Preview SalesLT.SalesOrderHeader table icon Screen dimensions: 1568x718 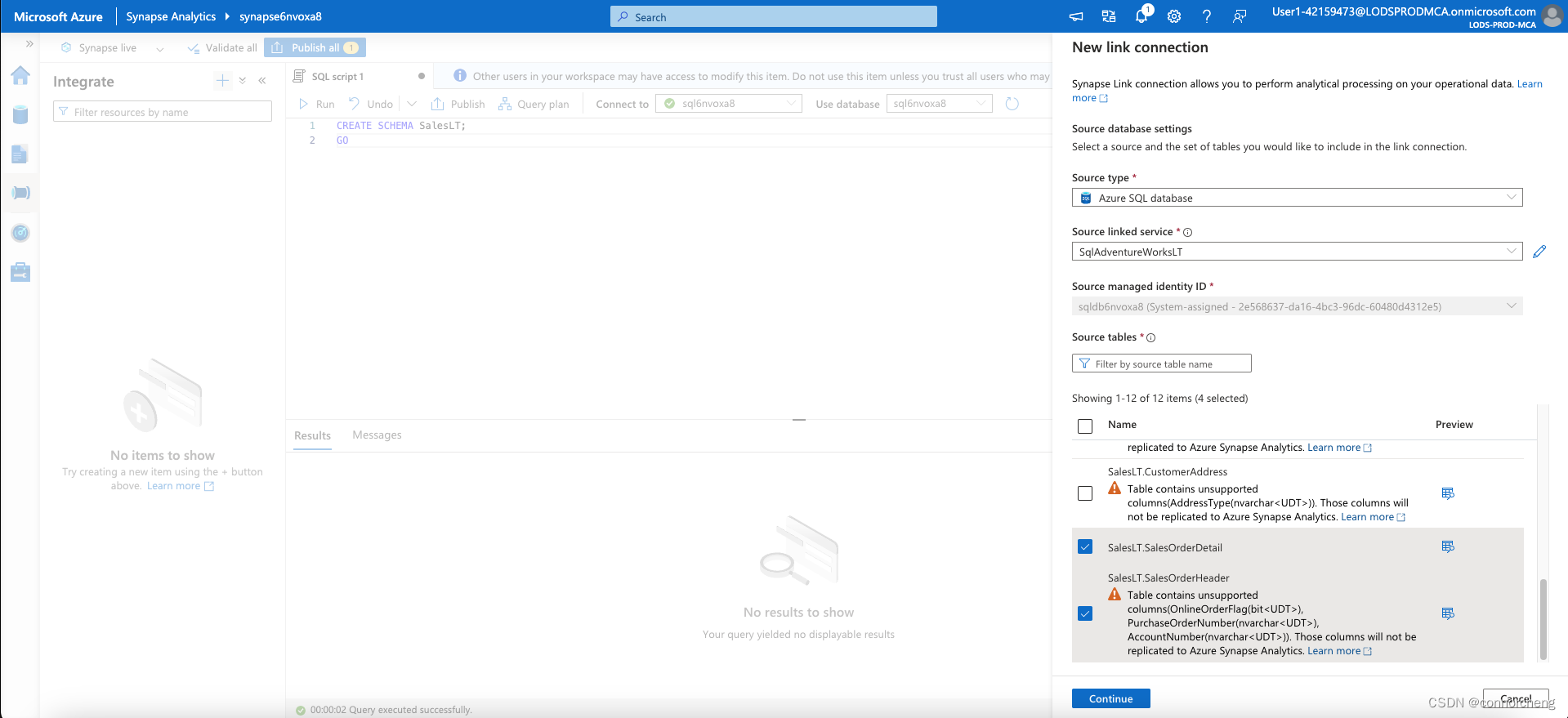tap(1448, 613)
